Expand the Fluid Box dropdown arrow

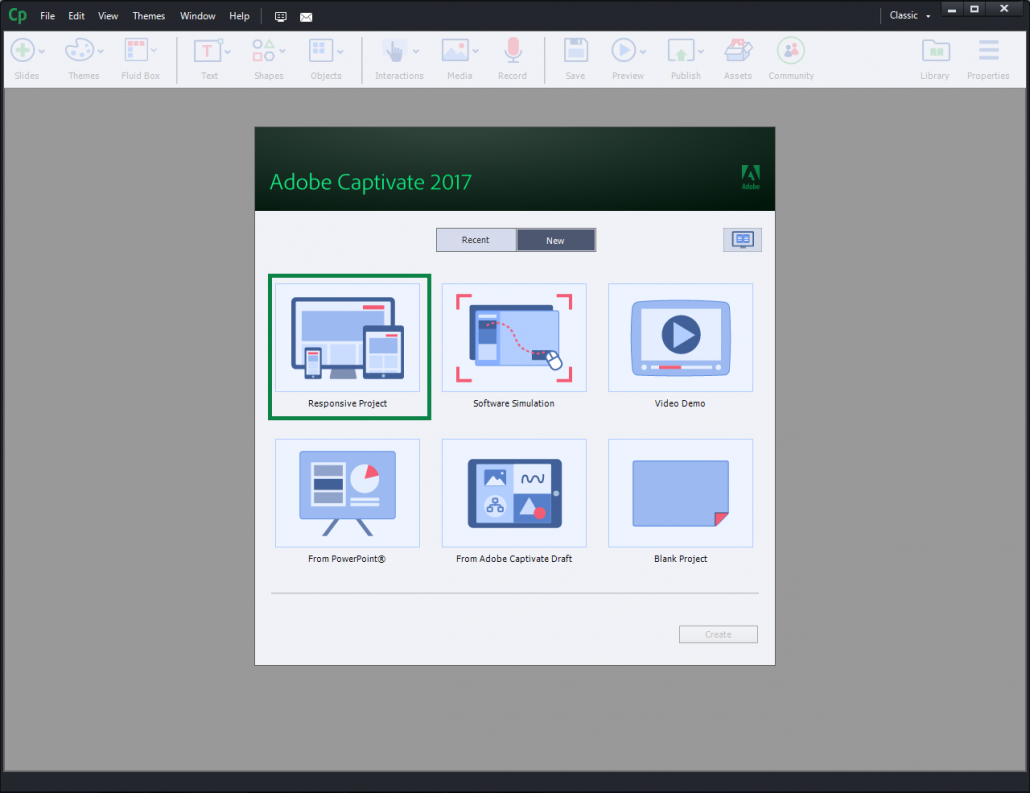tap(154, 51)
